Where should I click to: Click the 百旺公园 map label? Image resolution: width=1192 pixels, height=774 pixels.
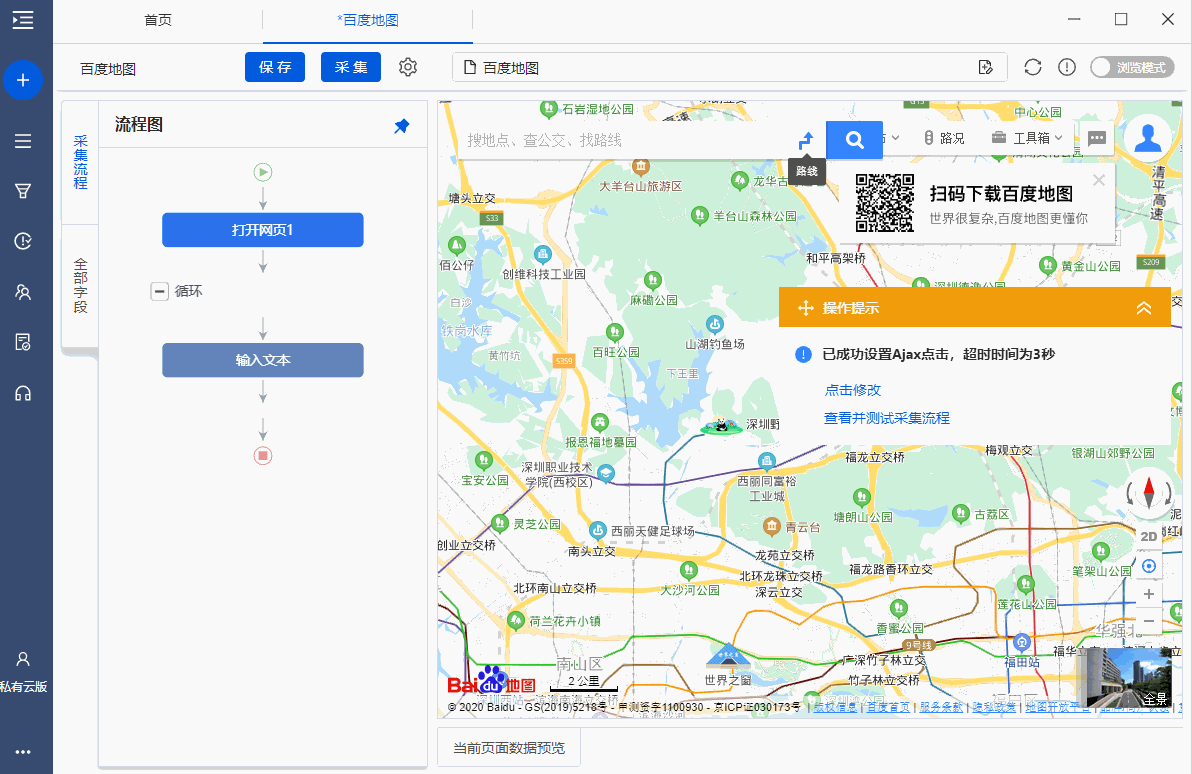[616, 352]
